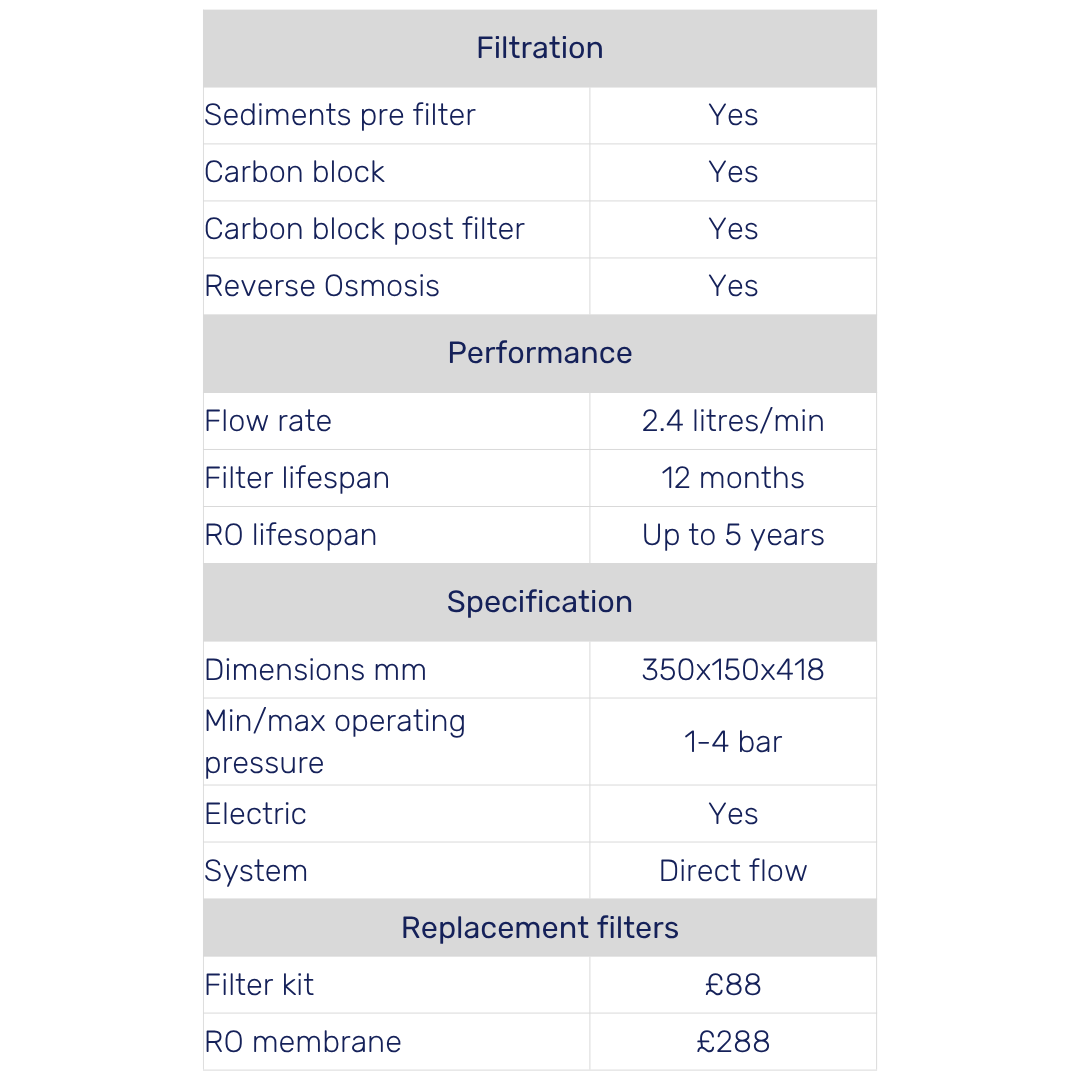Select the Direct flow value
The image size is (1080, 1080).
[733, 871]
